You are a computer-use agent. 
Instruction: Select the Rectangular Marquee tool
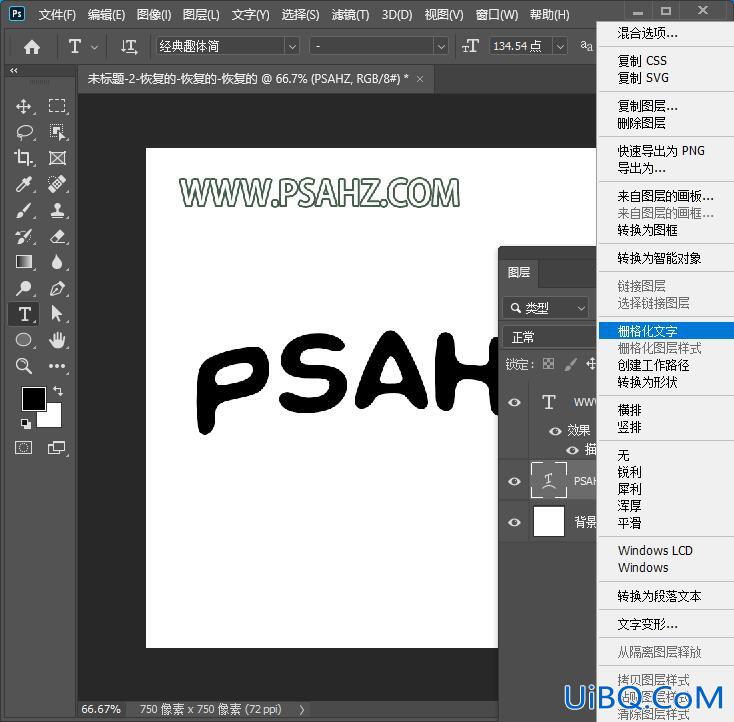tap(57, 106)
